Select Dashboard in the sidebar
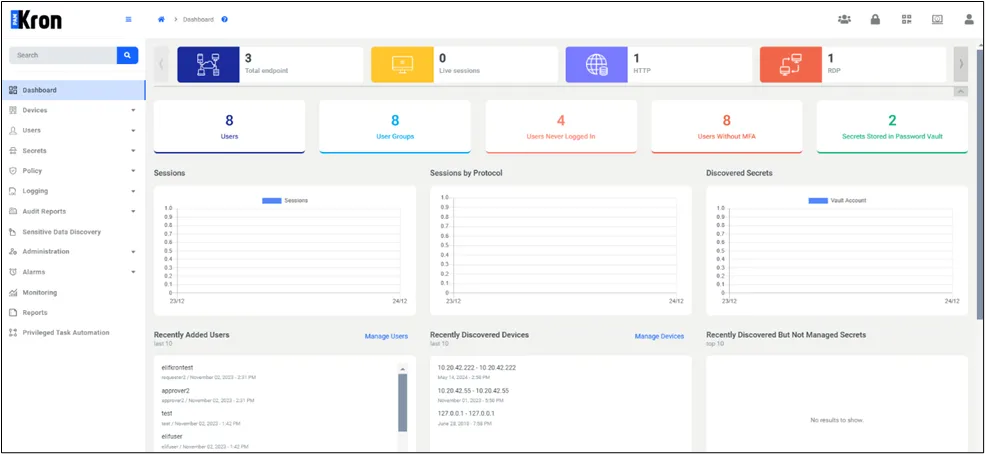The width and height of the screenshot is (985, 454). point(73,90)
